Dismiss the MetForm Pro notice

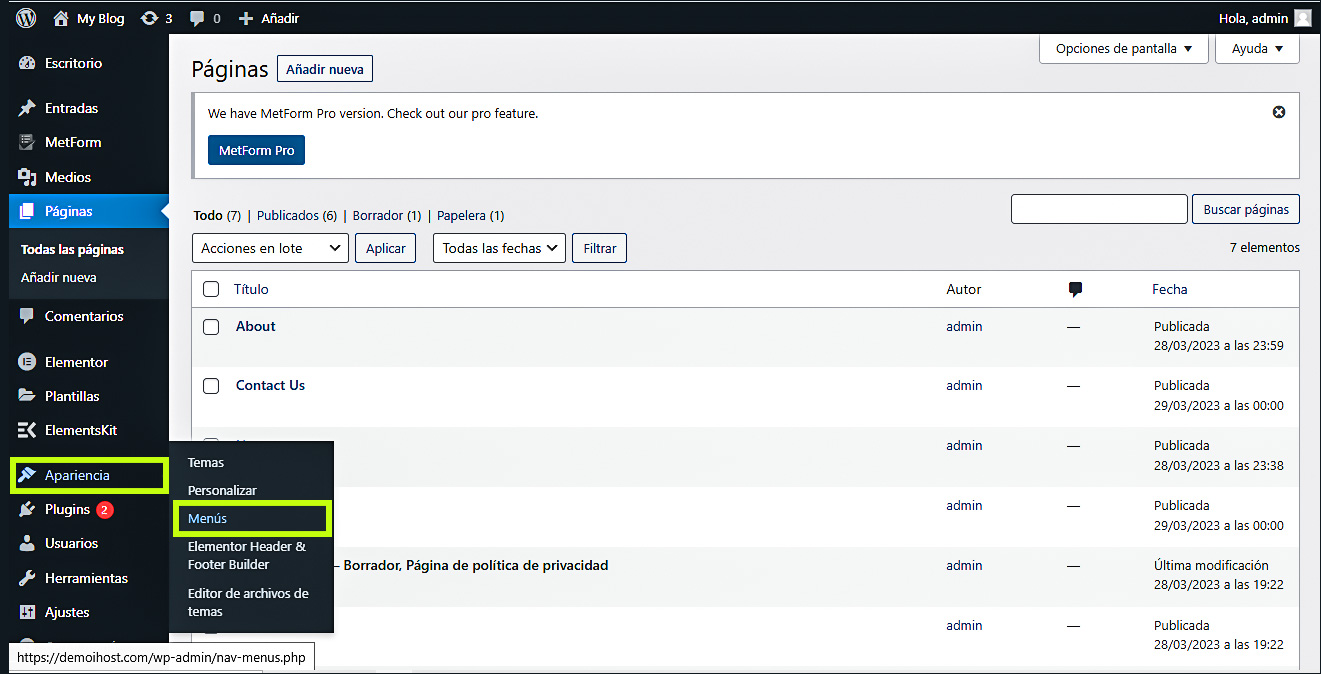point(1278,112)
